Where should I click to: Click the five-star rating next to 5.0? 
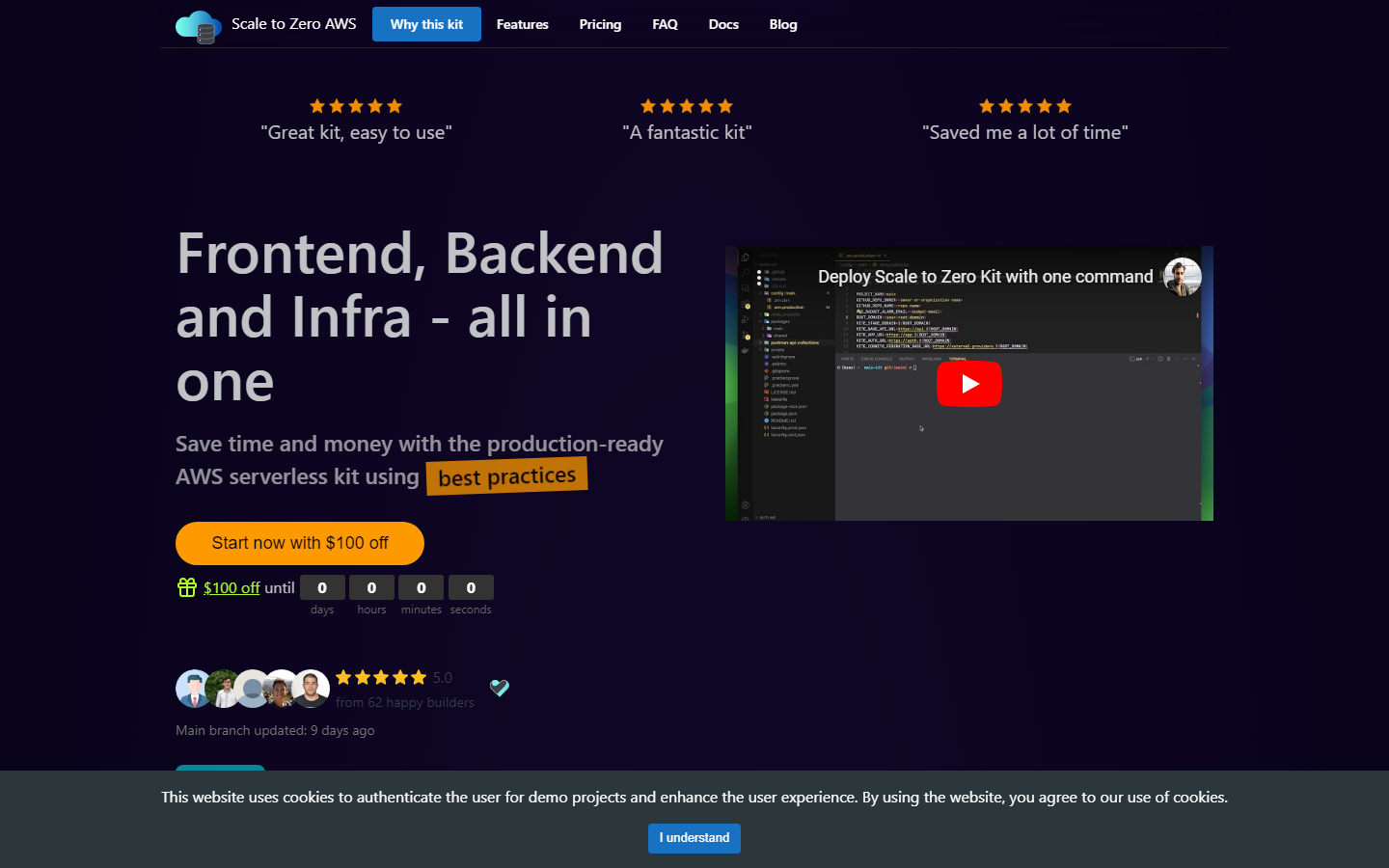tap(381, 677)
